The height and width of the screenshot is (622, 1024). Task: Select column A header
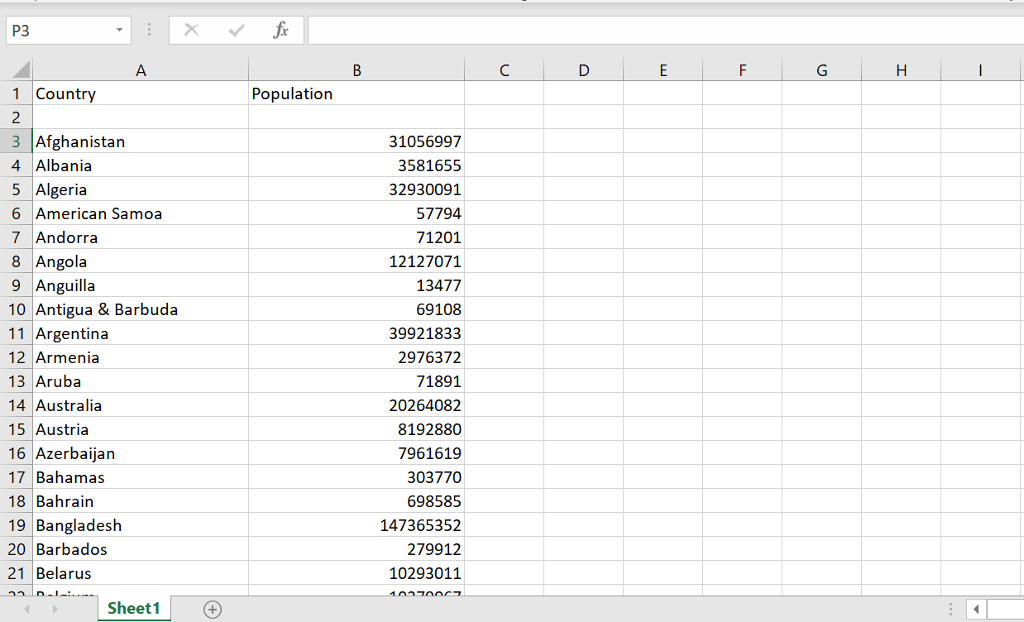pos(140,70)
